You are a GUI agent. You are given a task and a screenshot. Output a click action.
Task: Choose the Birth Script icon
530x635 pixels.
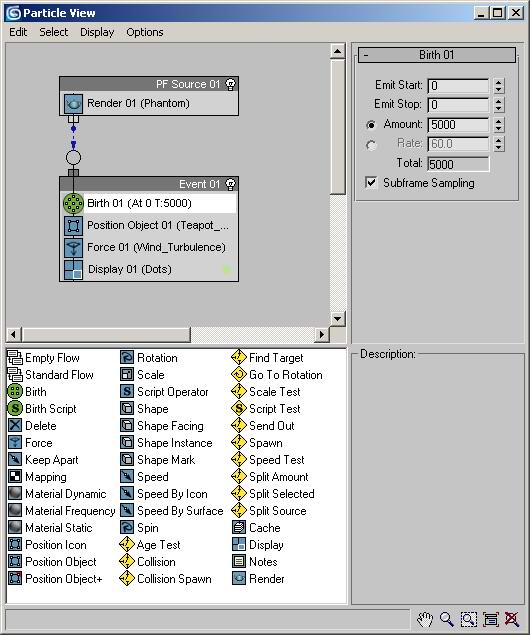point(15,409)
